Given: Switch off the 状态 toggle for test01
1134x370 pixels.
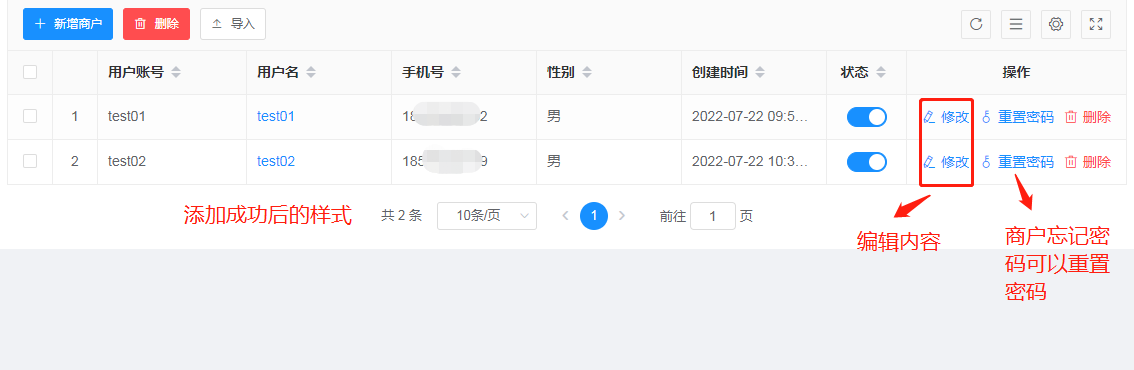Looking at the screenshot, I should click(866, 117).
